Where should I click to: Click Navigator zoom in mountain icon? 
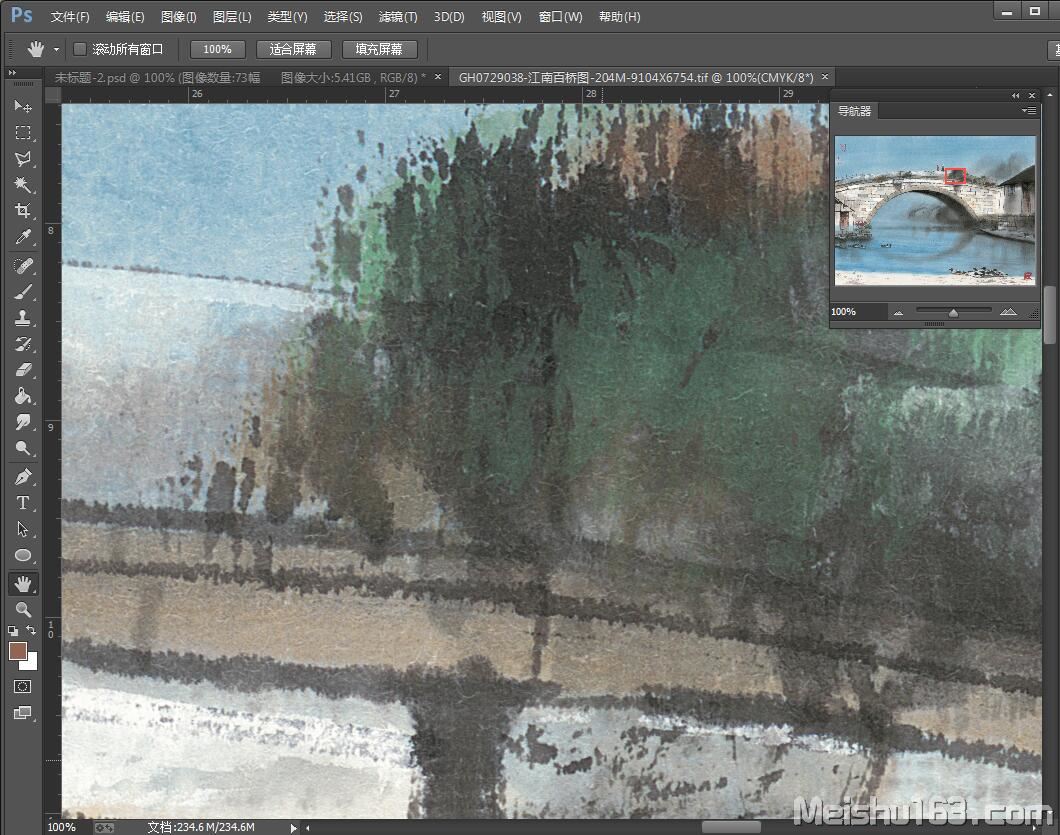point(1008,312)
